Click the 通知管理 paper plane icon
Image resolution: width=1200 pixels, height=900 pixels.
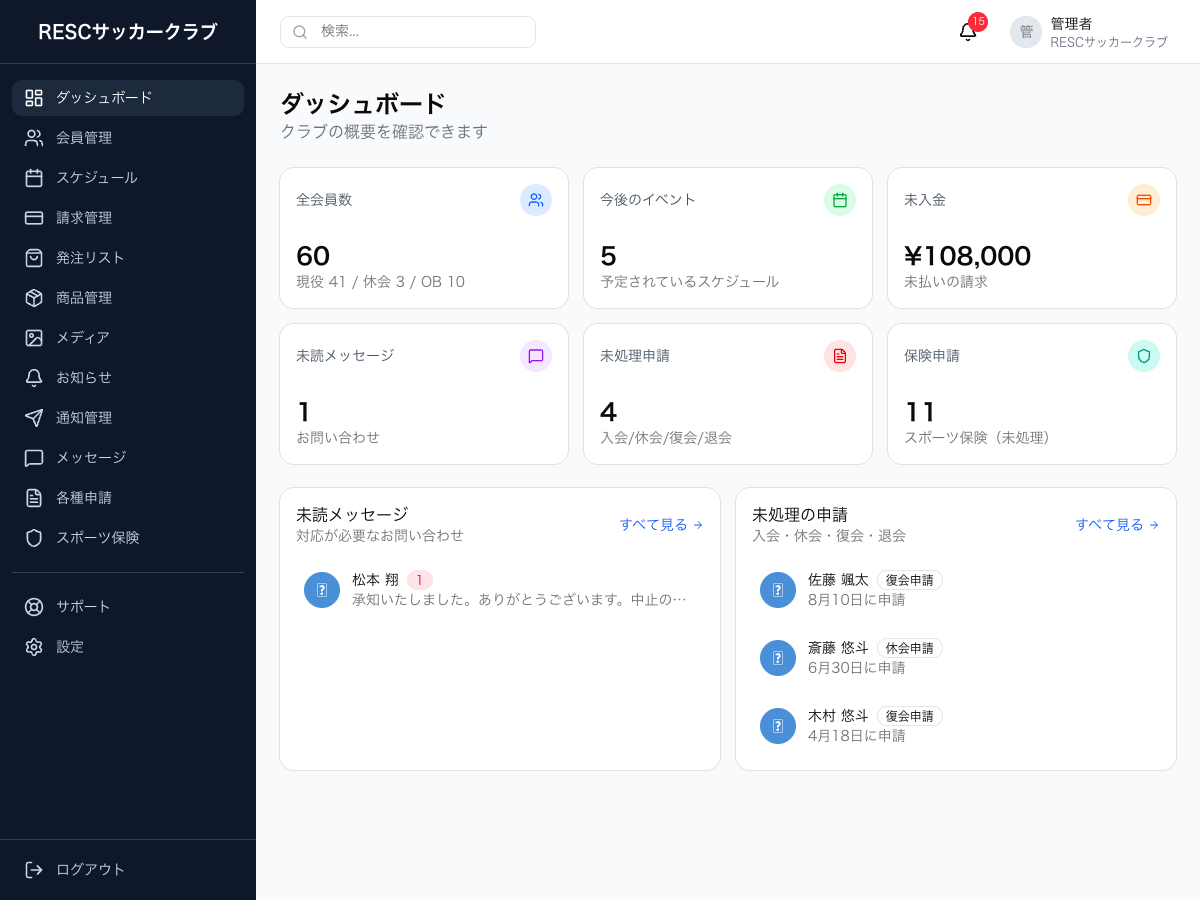coord(34,418)
